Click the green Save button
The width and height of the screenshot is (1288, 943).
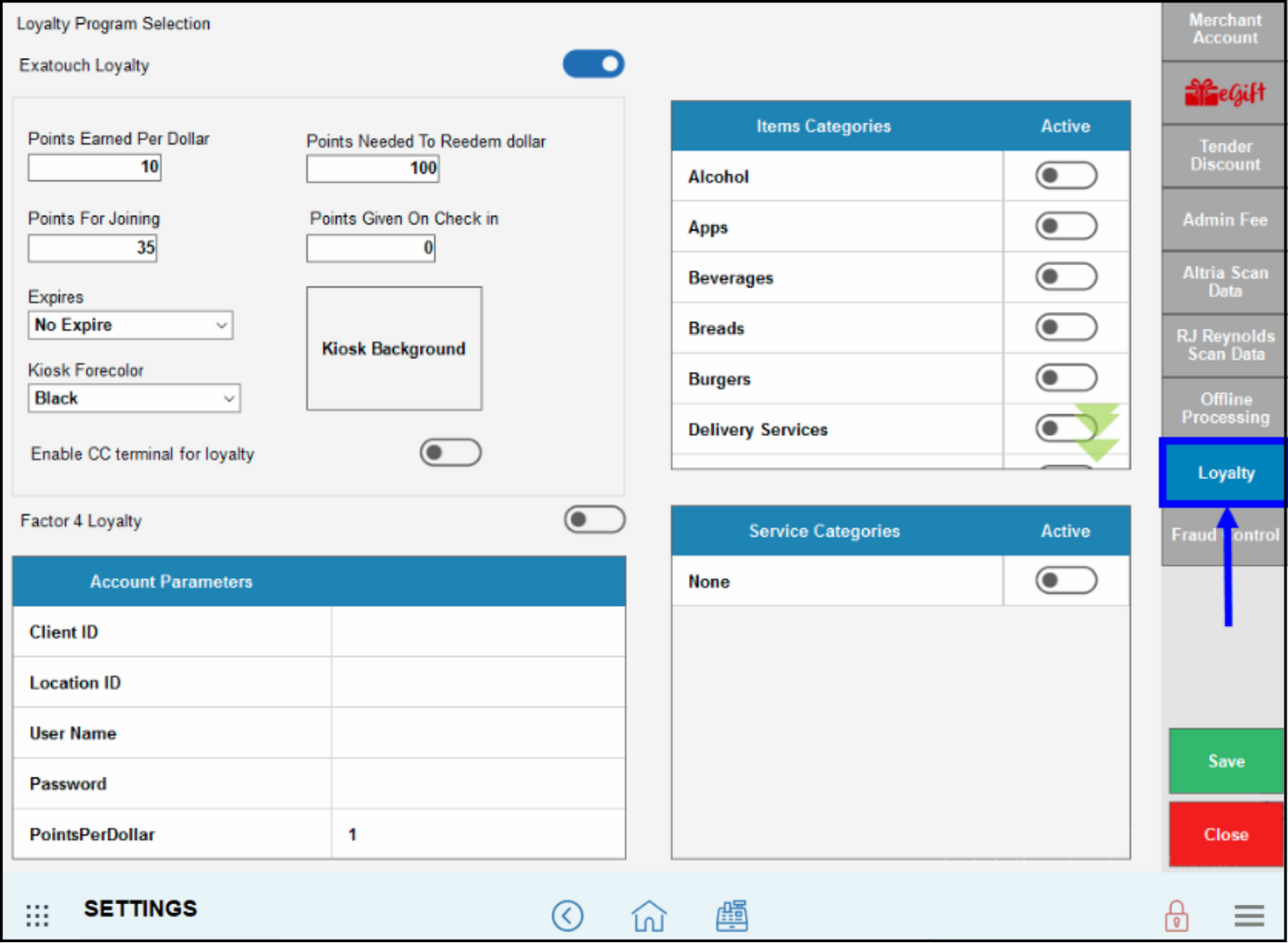click(x=1226, y=761)
